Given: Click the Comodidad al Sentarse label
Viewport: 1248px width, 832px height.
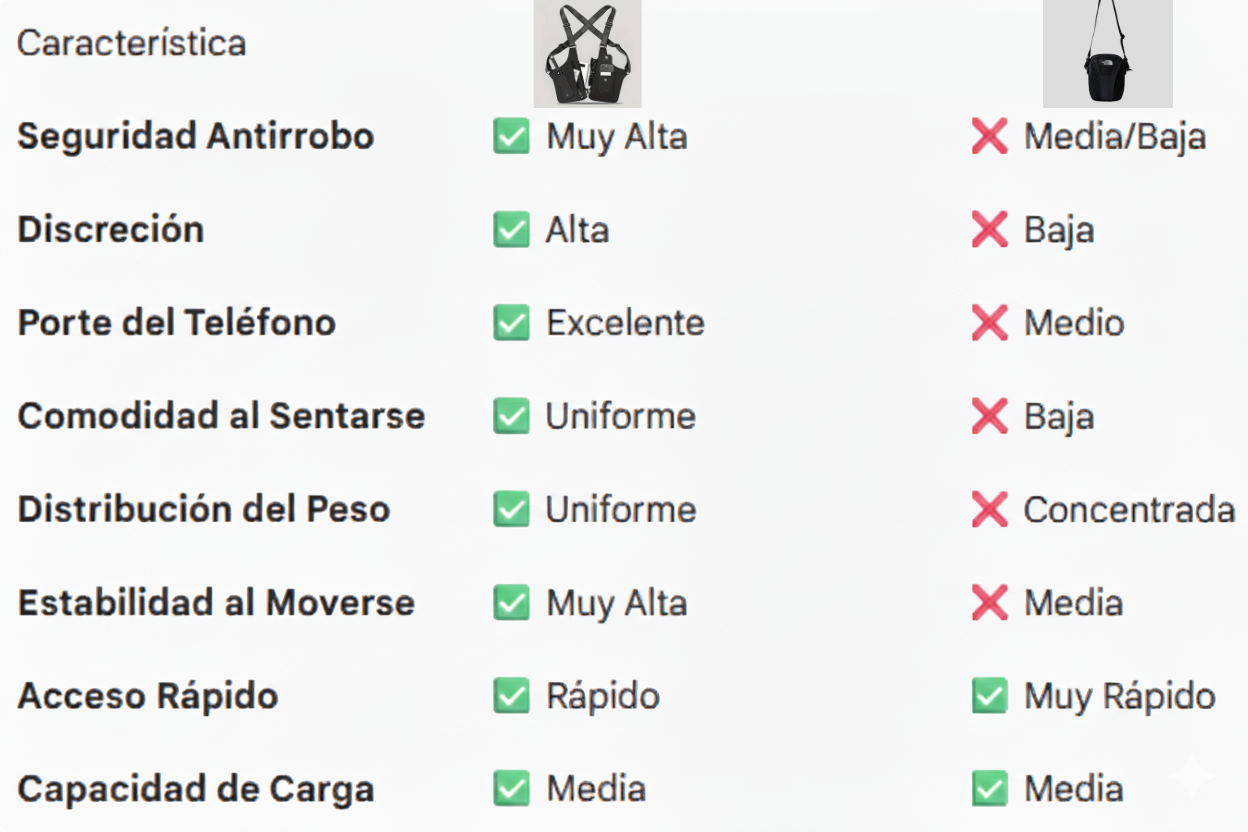Looking at the screenshot, I should 221,416.
